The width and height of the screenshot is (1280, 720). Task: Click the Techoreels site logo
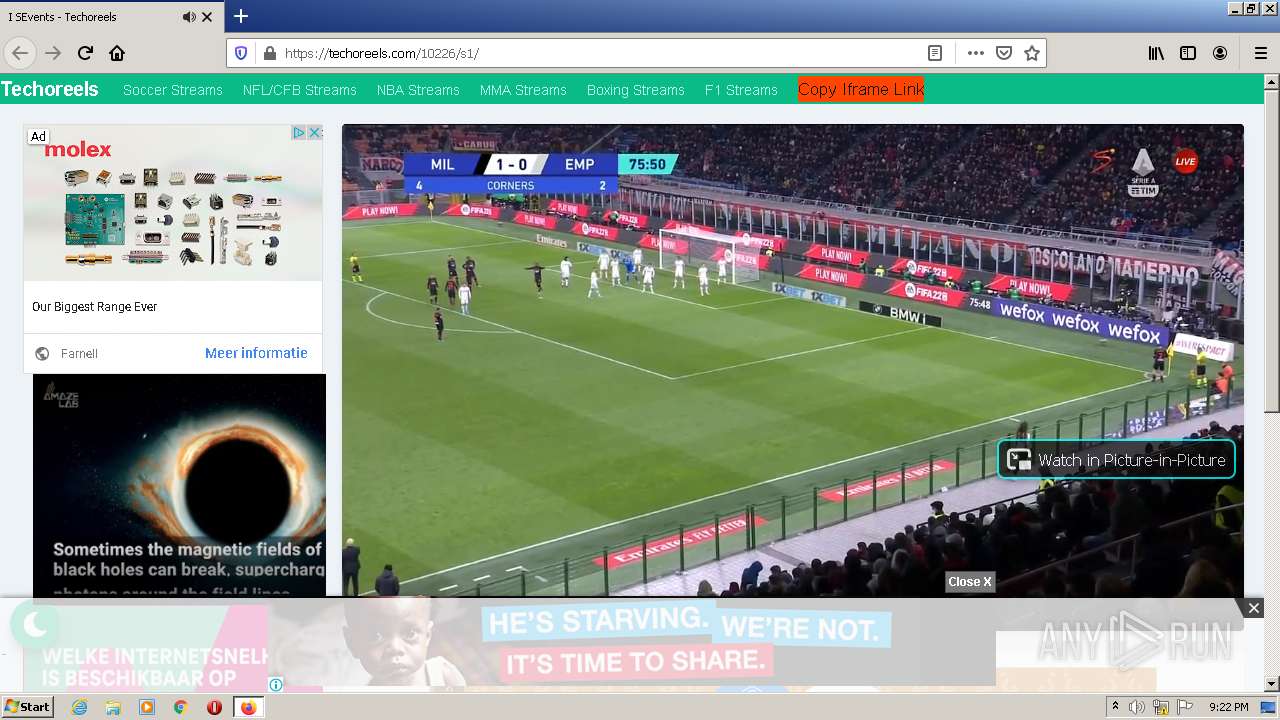tap(50, 89)
